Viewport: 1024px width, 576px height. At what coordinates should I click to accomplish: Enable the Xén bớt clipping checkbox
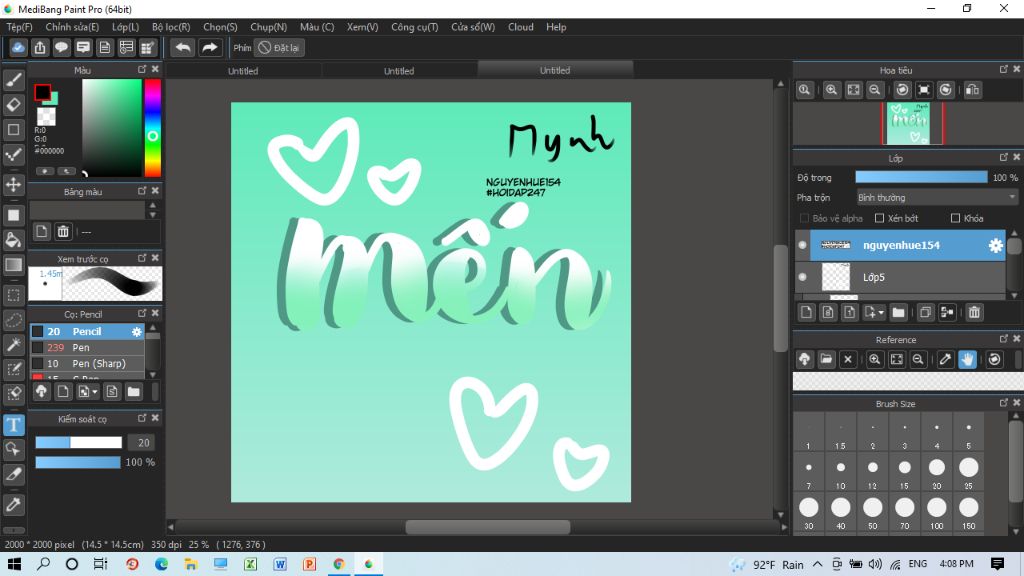click(879, 218)
